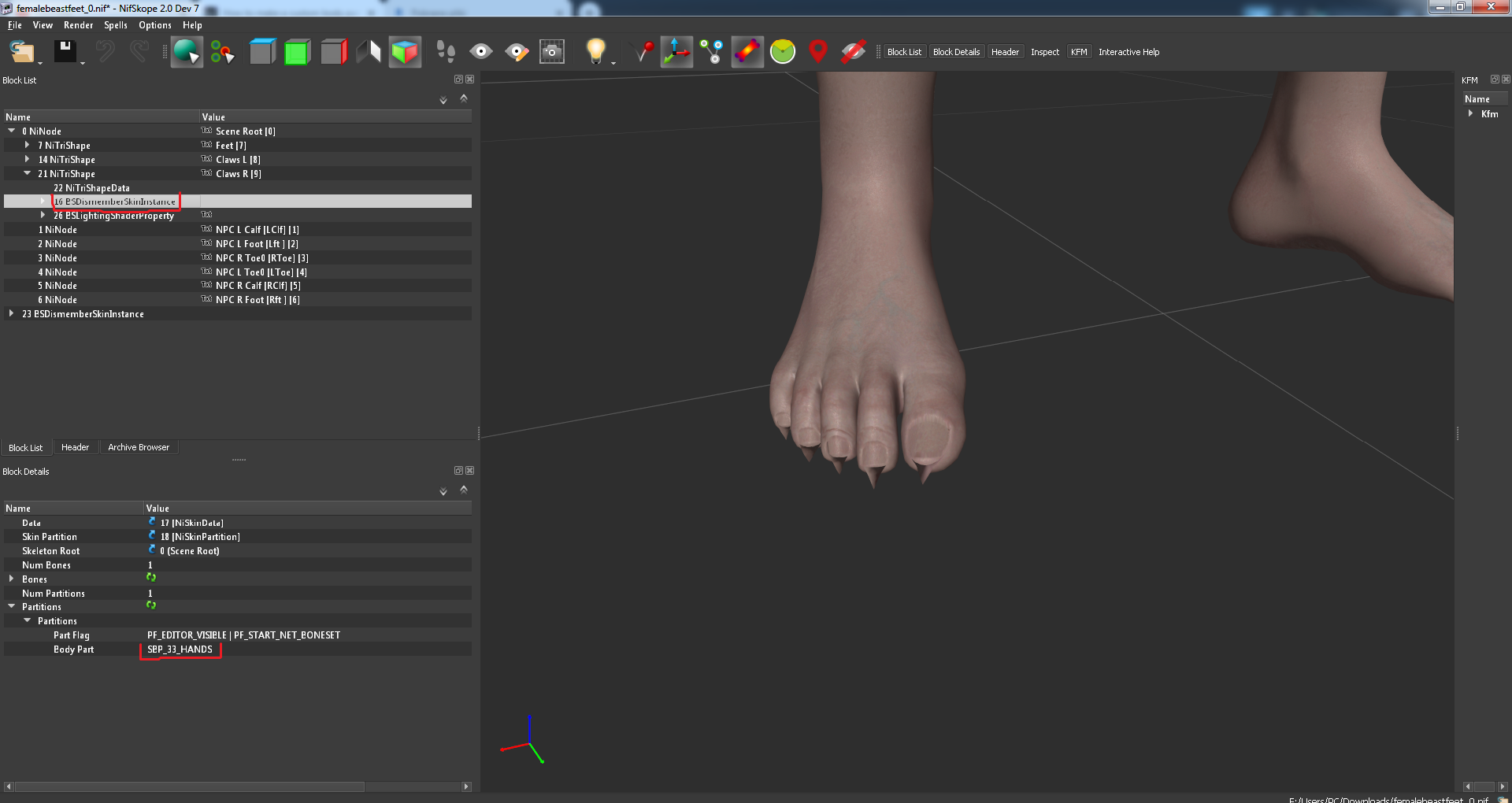1512x803 pixels.
Task: Click the User View eye icon
Action: click(480, 52)
